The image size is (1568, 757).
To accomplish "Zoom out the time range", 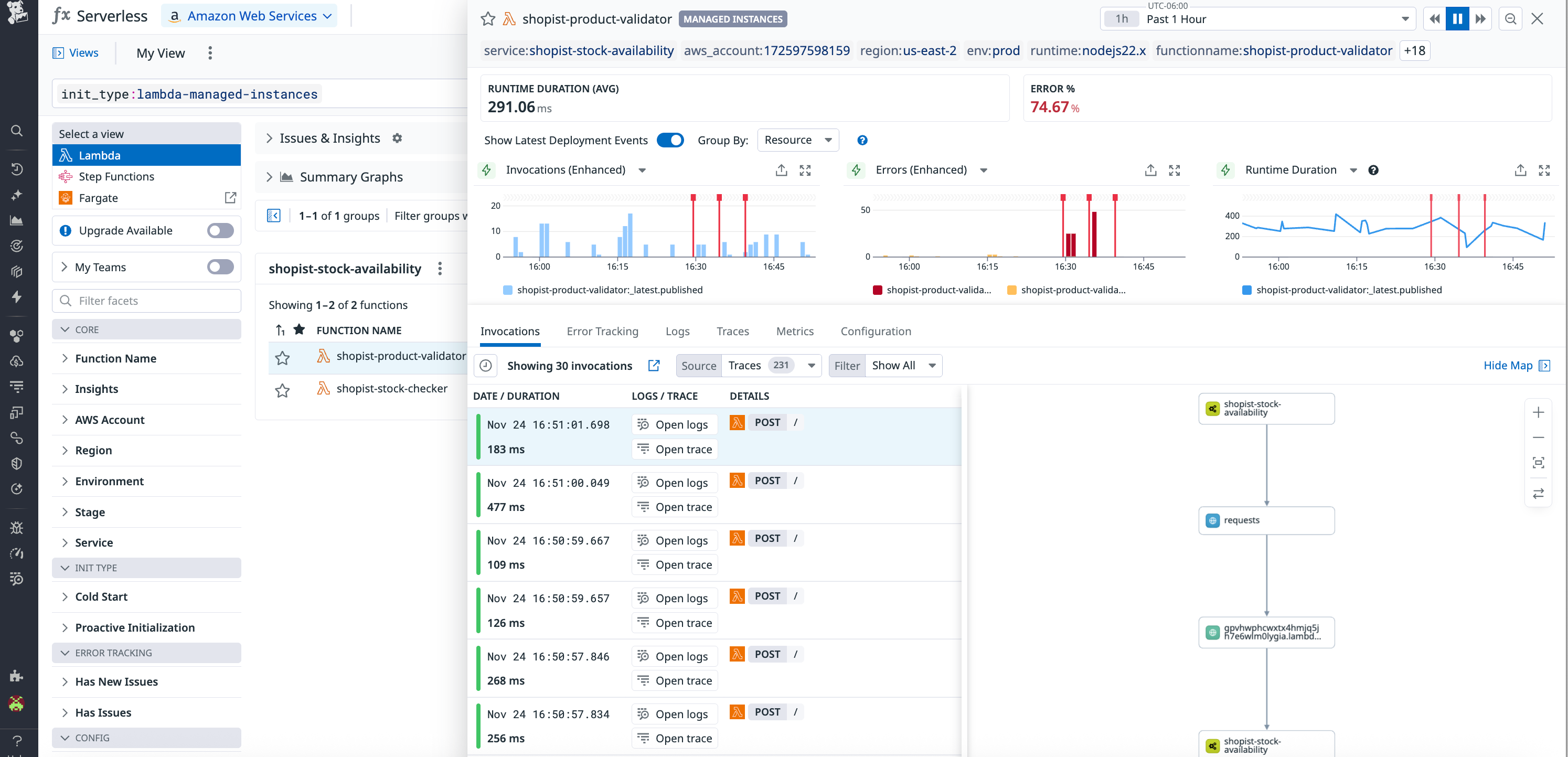I will click(x=1510, y=19).
